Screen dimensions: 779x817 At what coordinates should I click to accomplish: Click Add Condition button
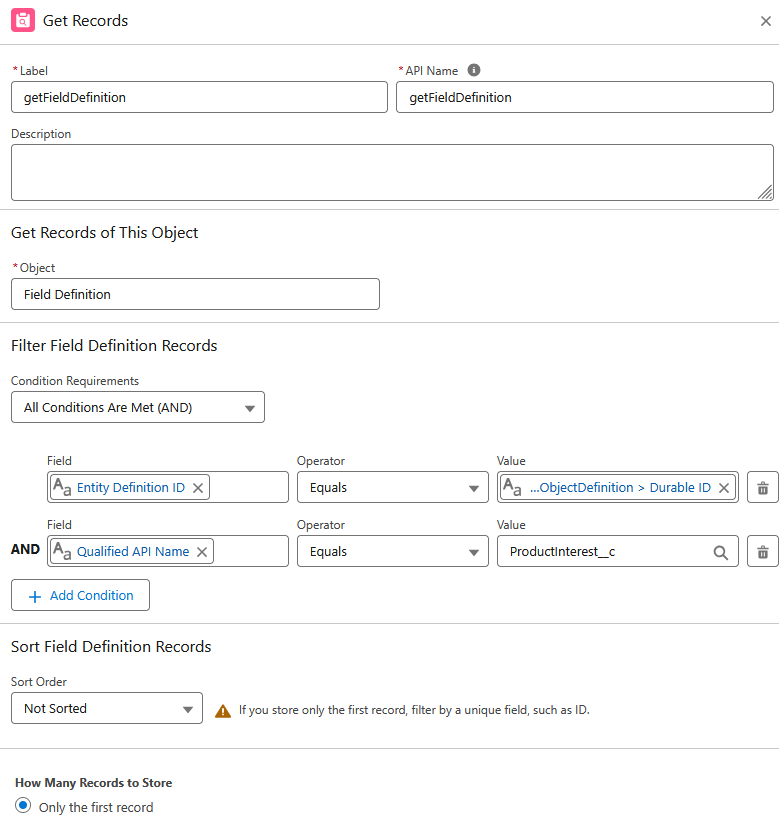pos(80,595)
